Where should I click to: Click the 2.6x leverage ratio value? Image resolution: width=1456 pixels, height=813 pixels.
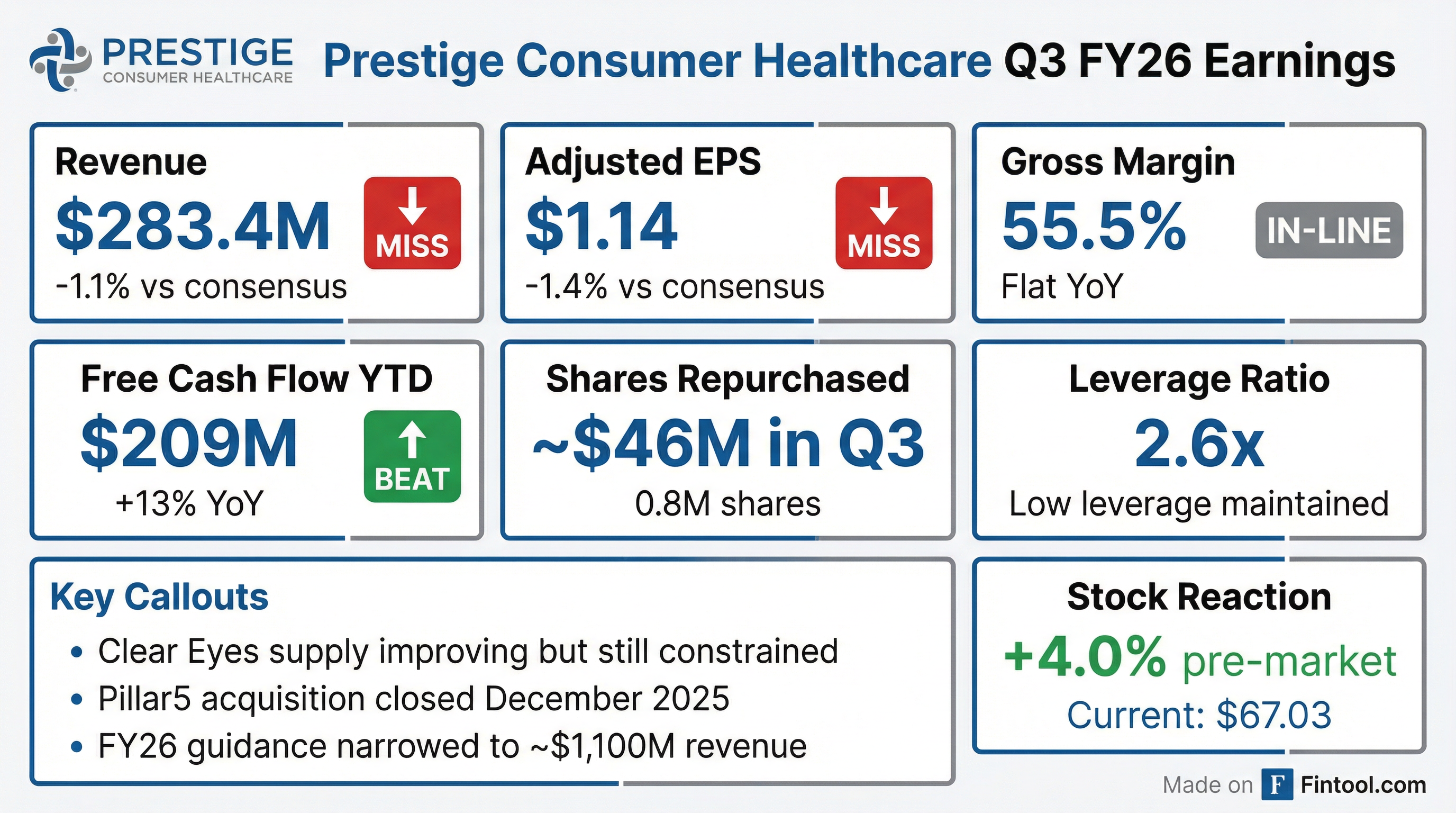[x=1199, y=444]
